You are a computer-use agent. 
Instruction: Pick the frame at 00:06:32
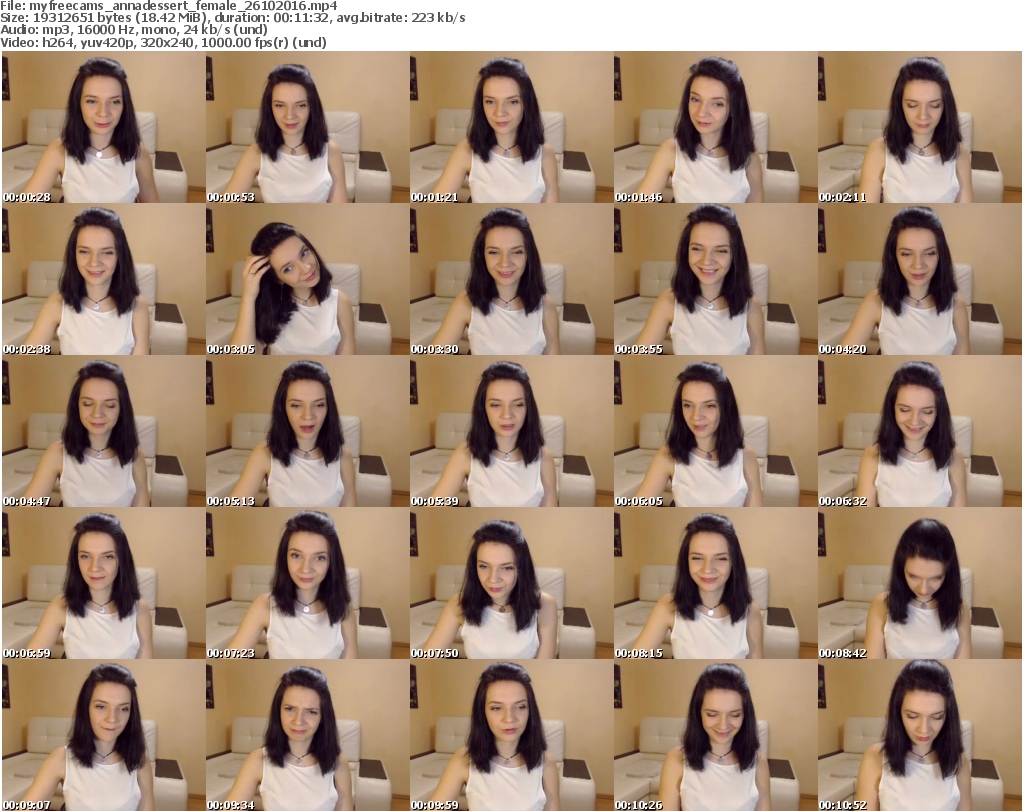[920, 432]
